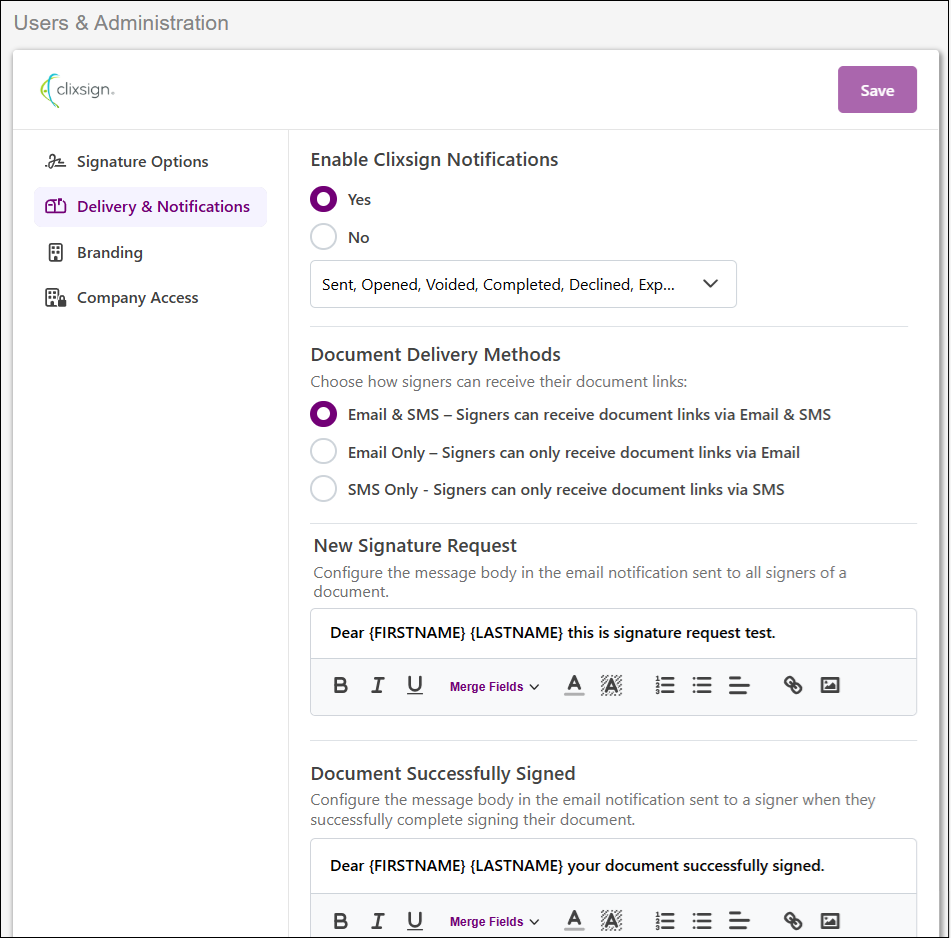This screenshot has width=951, height=938.
Task: Open Company Access settings
Action: pos(150,298)
